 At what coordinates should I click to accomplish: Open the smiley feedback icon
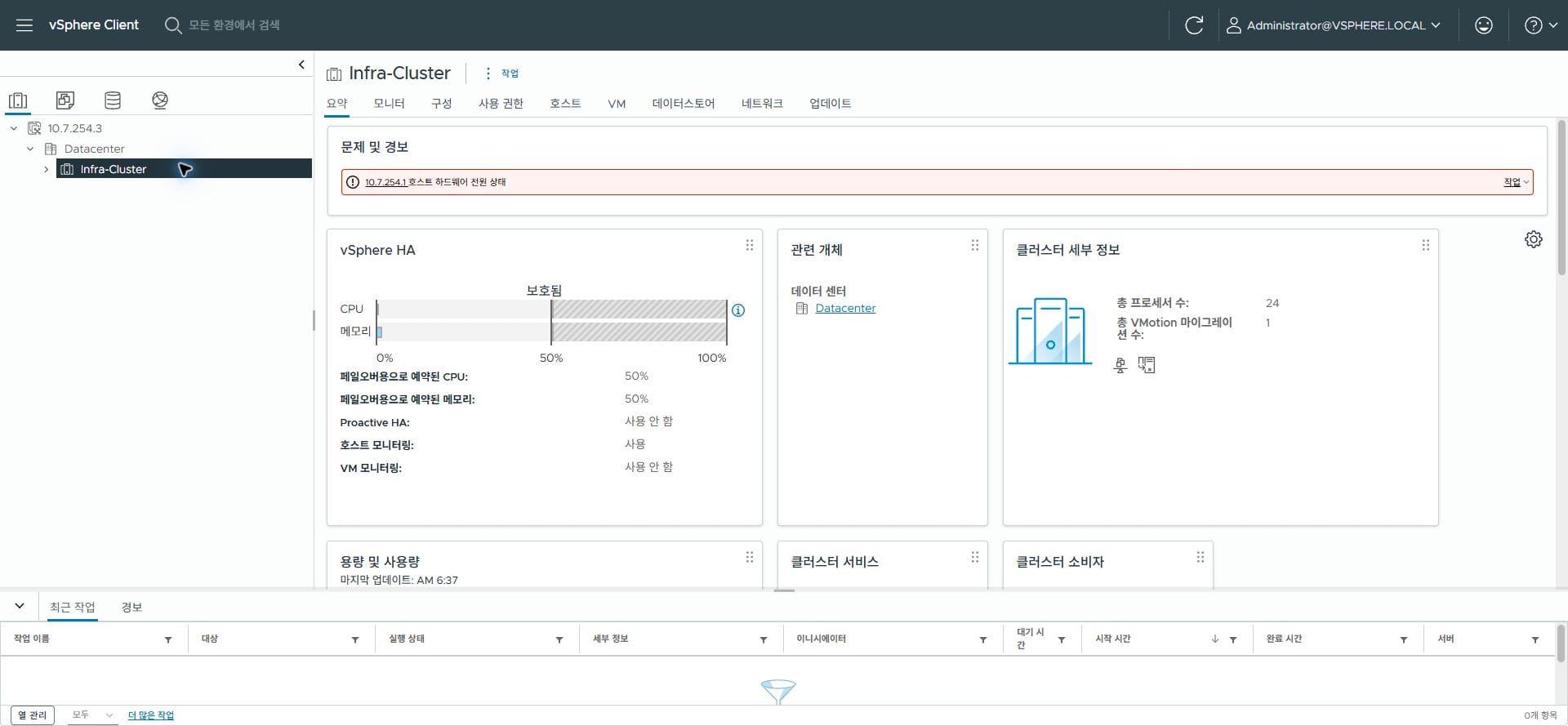(1484, 25)
